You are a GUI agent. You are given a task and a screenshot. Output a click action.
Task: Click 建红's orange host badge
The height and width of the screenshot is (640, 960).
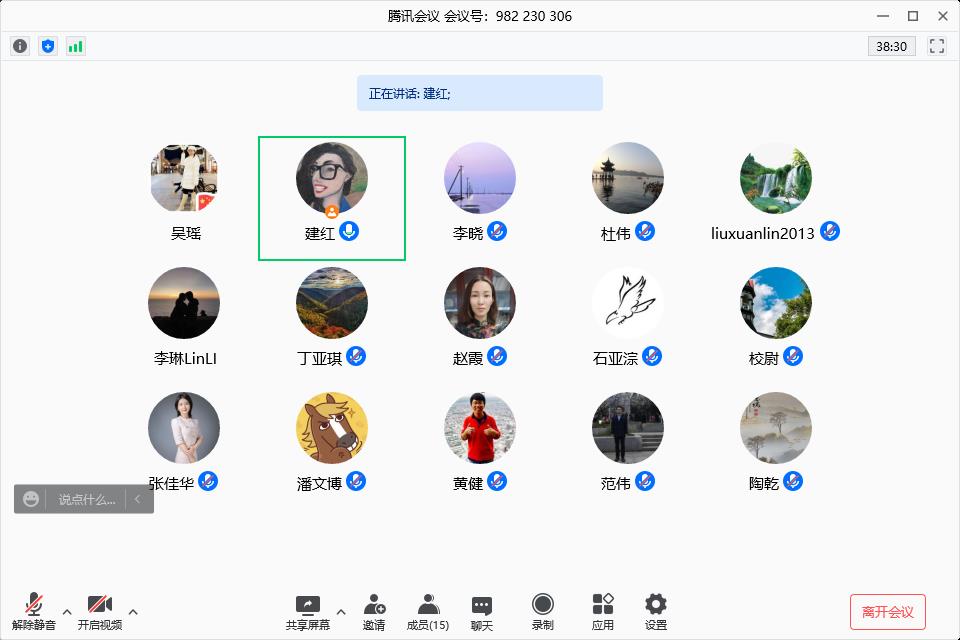332,212
